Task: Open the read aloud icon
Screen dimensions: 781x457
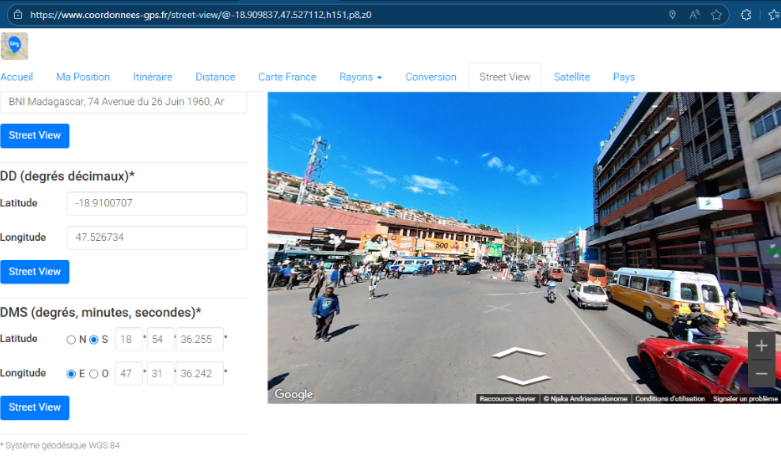Action: pos(694,15)
